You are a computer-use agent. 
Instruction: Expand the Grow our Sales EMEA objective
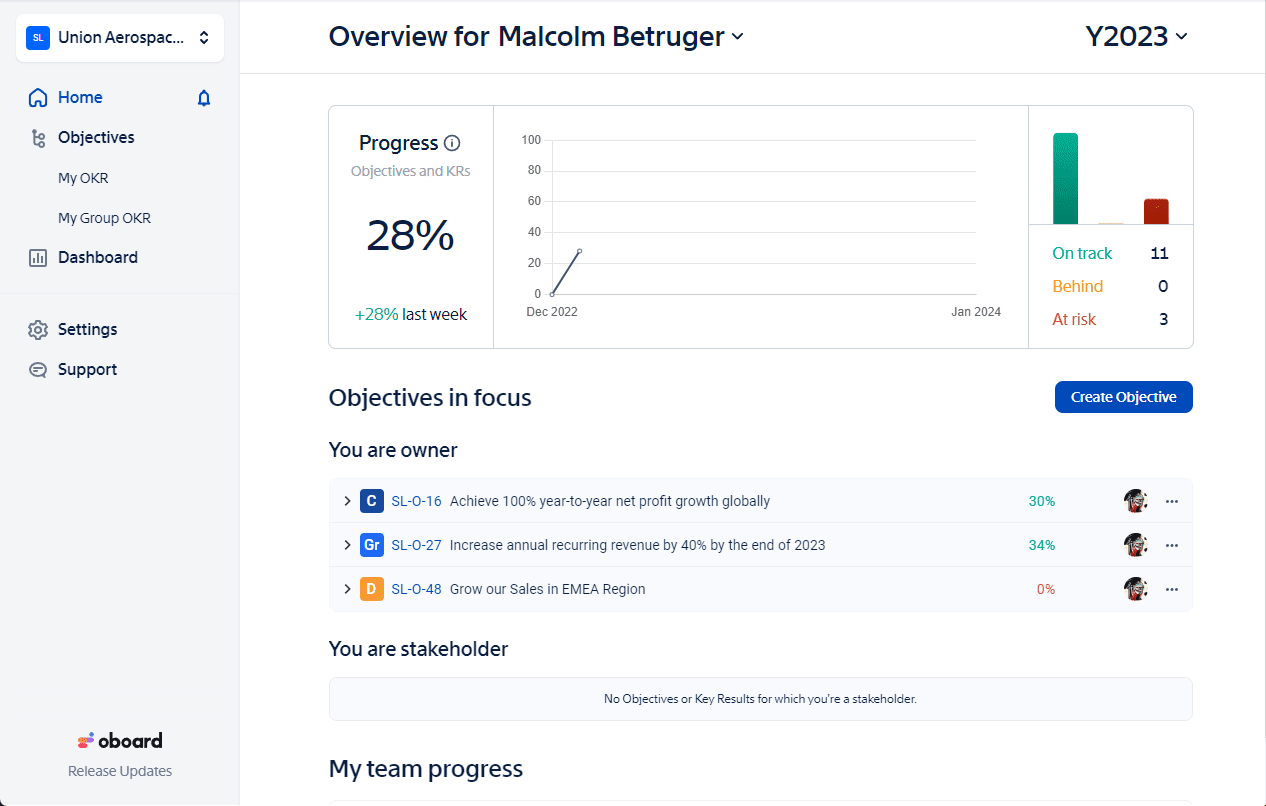click(347, 589)
